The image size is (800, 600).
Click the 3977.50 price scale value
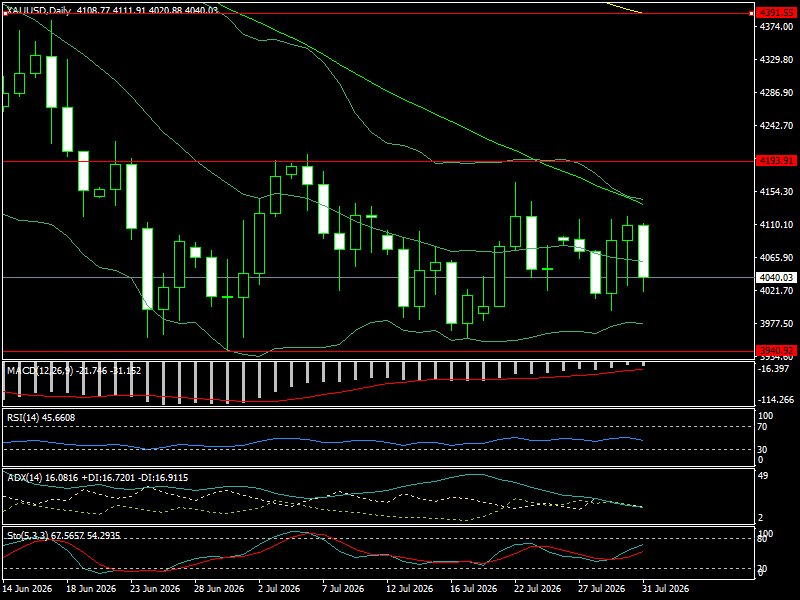(777, 323)
